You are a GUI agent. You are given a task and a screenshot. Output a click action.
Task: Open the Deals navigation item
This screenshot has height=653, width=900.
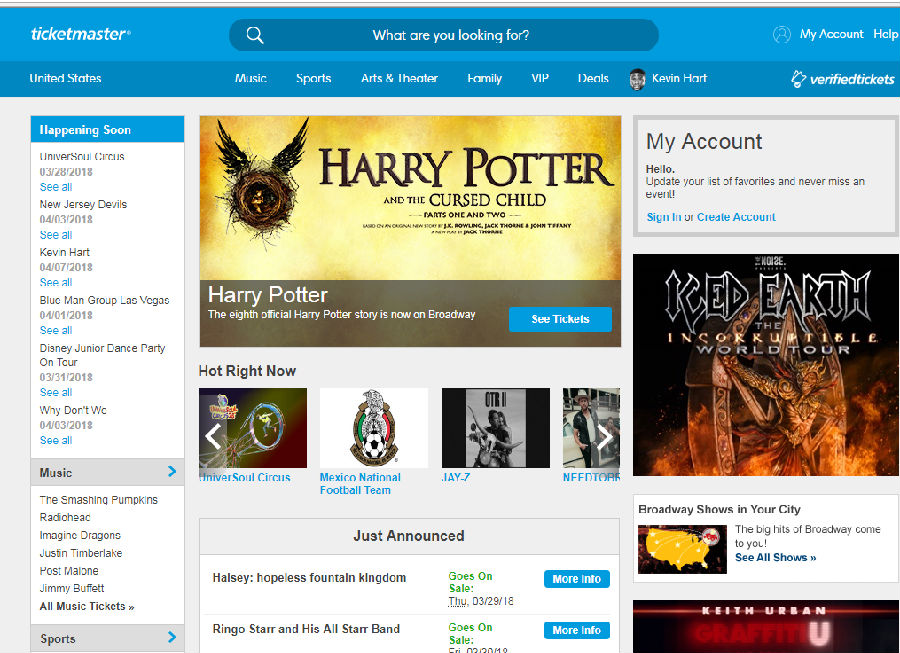point(593,79)
